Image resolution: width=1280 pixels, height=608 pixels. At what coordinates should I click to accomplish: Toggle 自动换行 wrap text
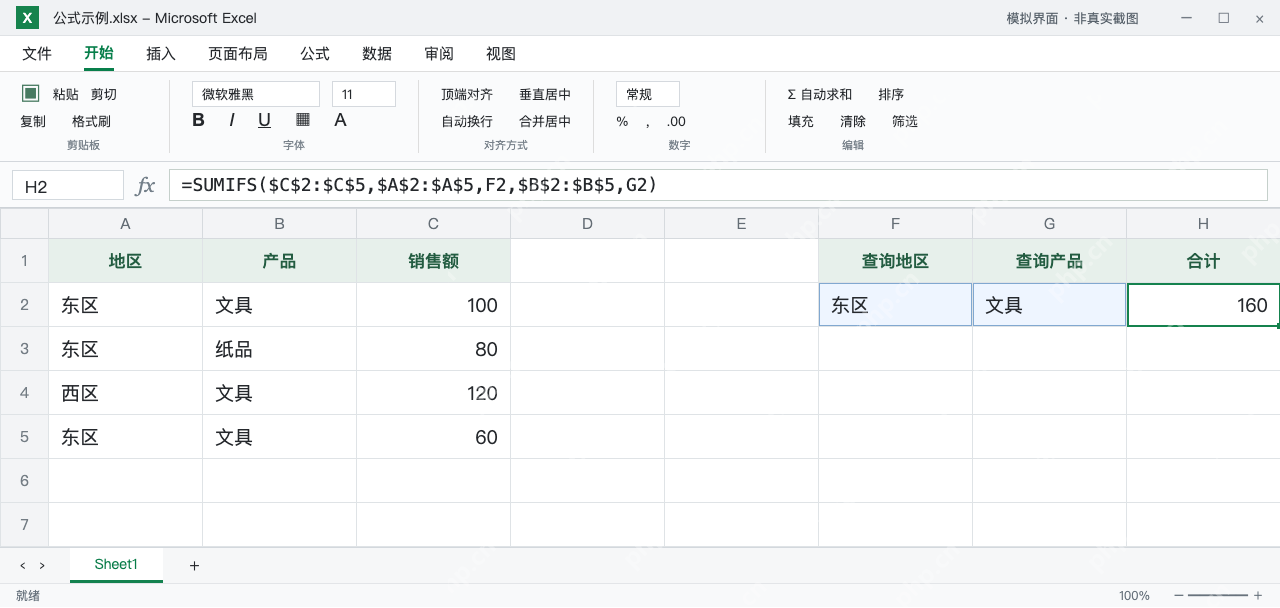tap(467, 121)
